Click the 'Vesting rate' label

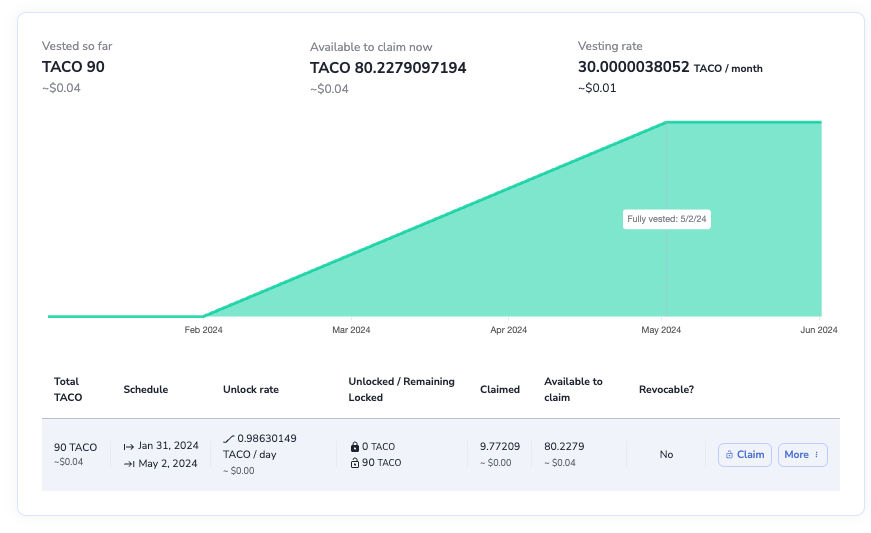coord(610,46)
